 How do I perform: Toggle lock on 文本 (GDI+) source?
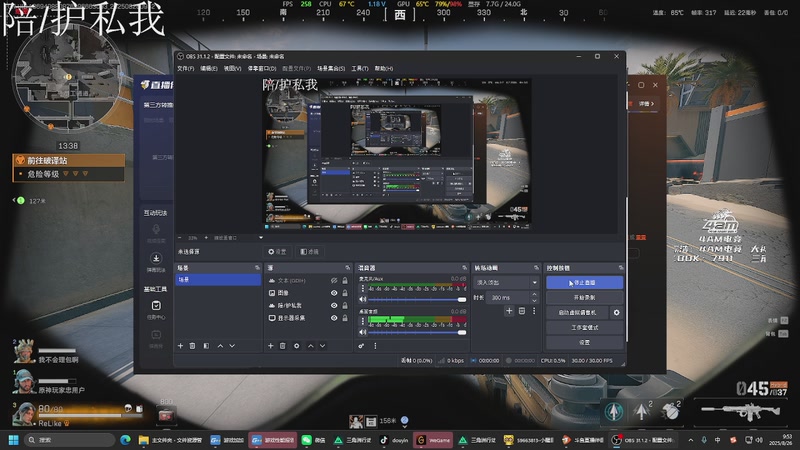click(345, 281)
